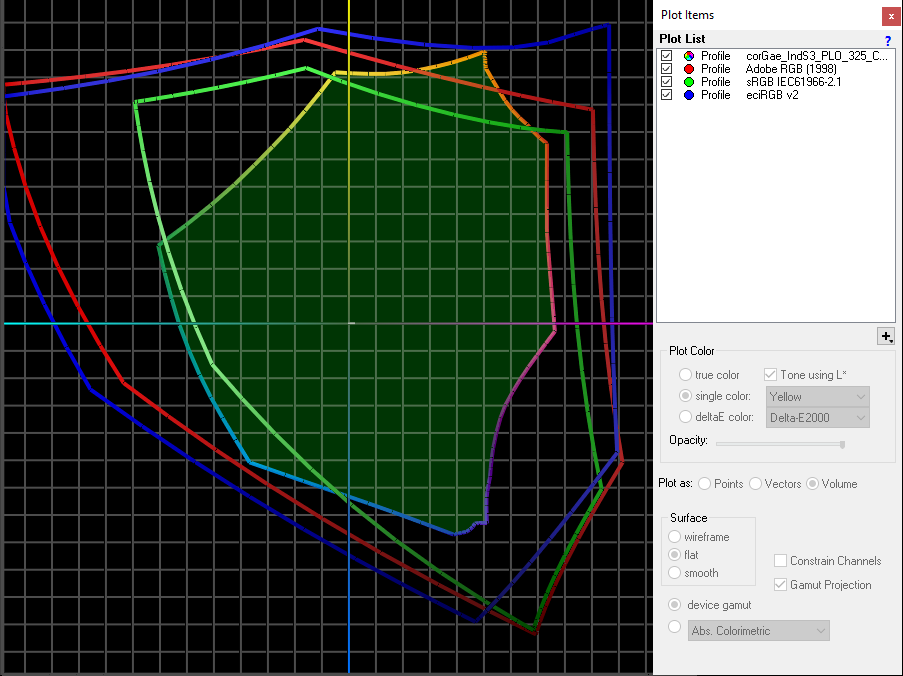The height and width of the screenshot is (676, 903).
Task: Click the green circle icon for sRGB IEC61966-2.1
Action: [x=689, y=82]
